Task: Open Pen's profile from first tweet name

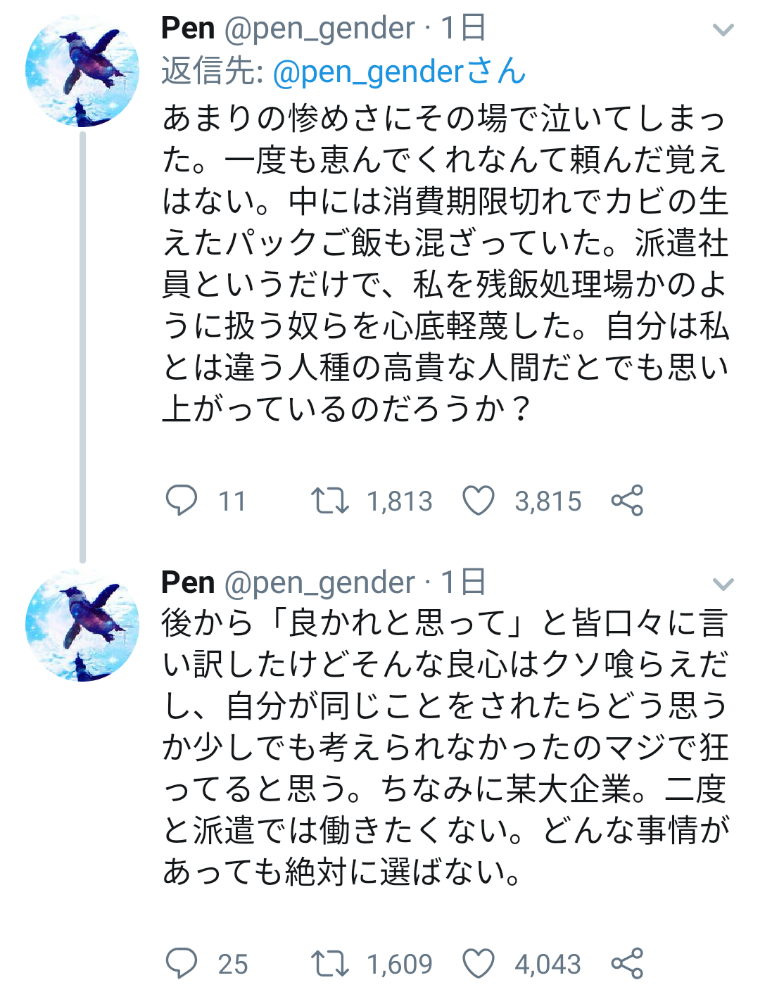Action: (188, 29)
